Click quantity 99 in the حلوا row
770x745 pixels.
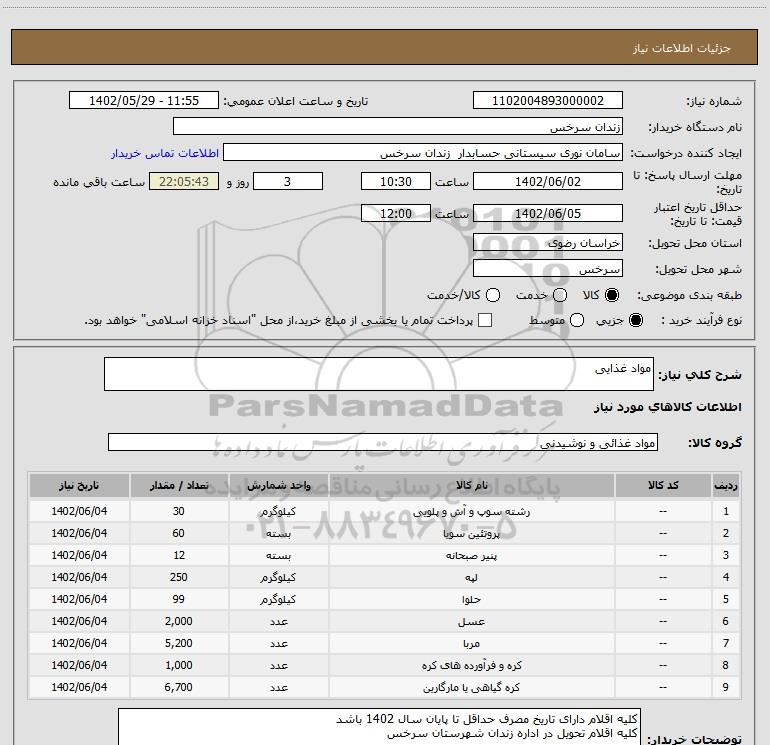179,599
